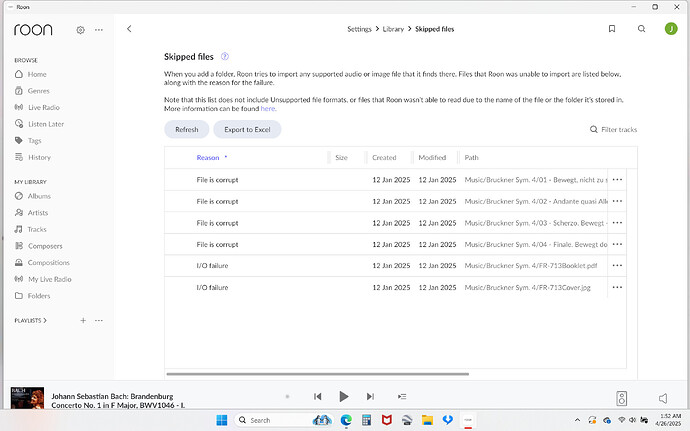Click the Albums icon in My Library
Screen dimensions: 690x431
pos(18,196)
